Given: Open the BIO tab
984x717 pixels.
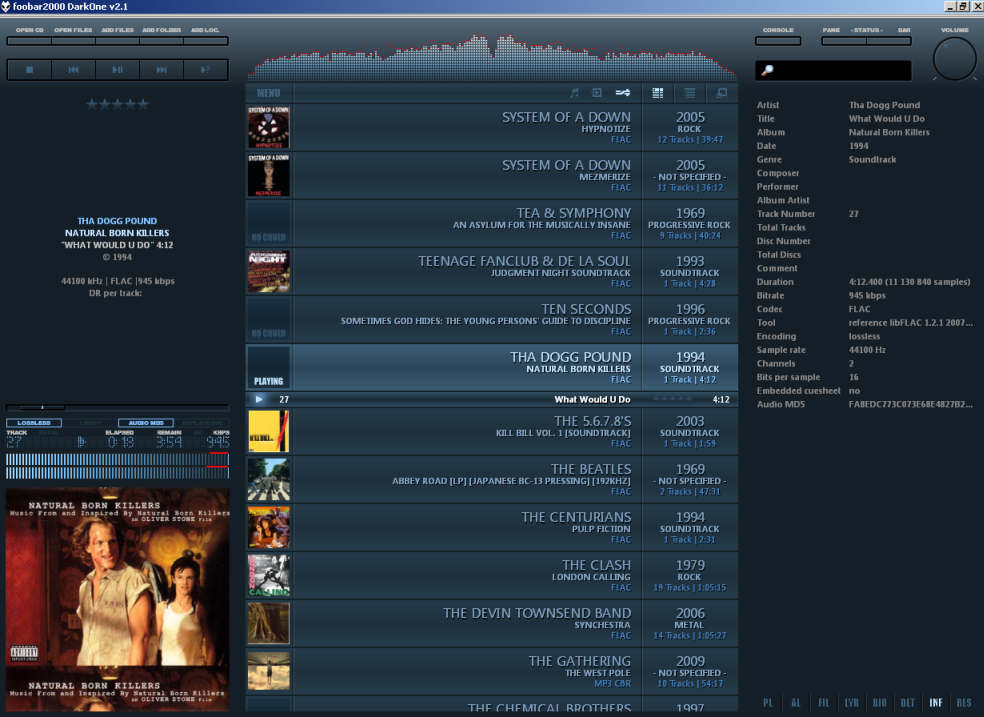Looking at the screenshot, I should point(880,703).
